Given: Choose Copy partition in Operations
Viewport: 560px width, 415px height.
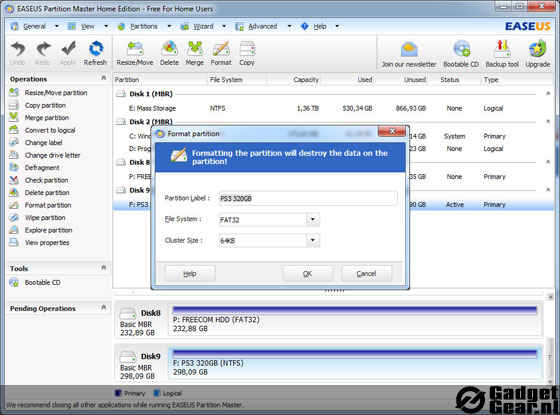Looking at the screenshot, I should pos(38,105).
